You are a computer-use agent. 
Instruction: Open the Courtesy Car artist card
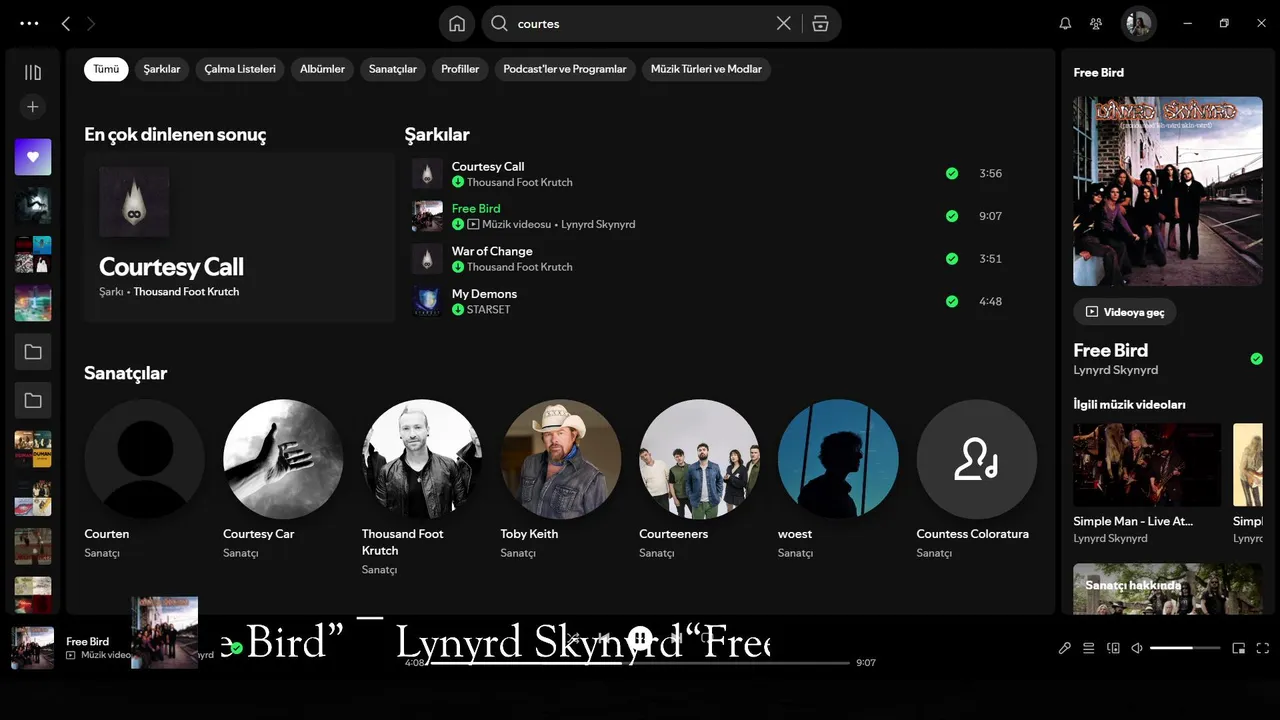click(x=283, y=480)
